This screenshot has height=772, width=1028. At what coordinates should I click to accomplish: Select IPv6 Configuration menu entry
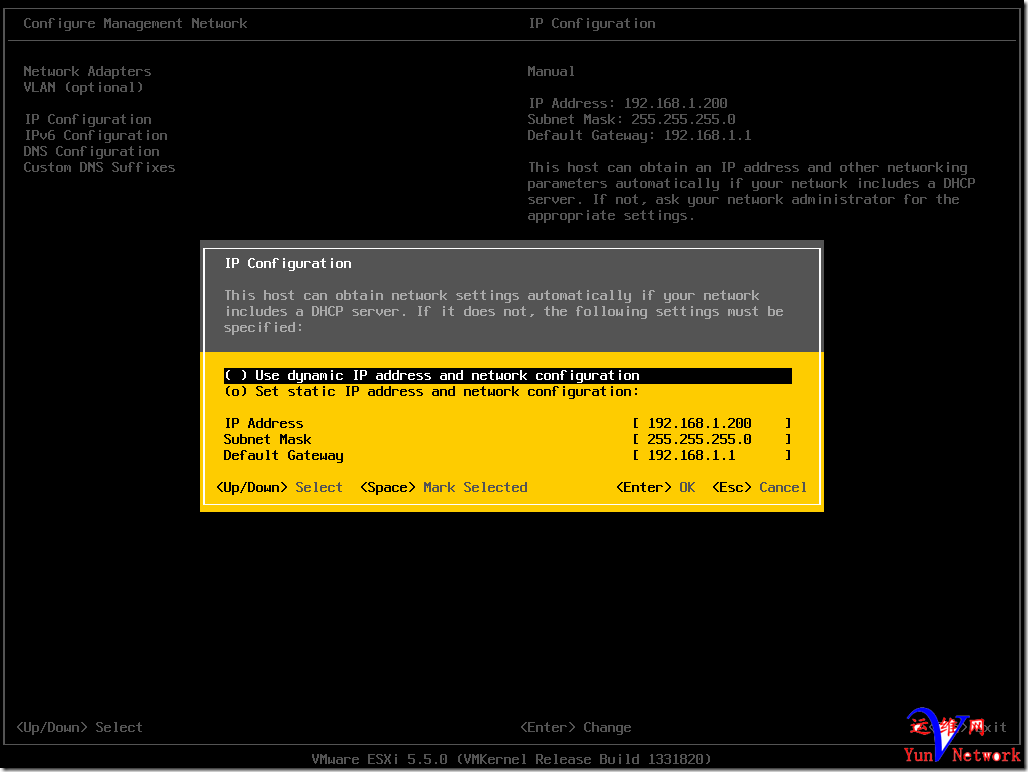96,136
